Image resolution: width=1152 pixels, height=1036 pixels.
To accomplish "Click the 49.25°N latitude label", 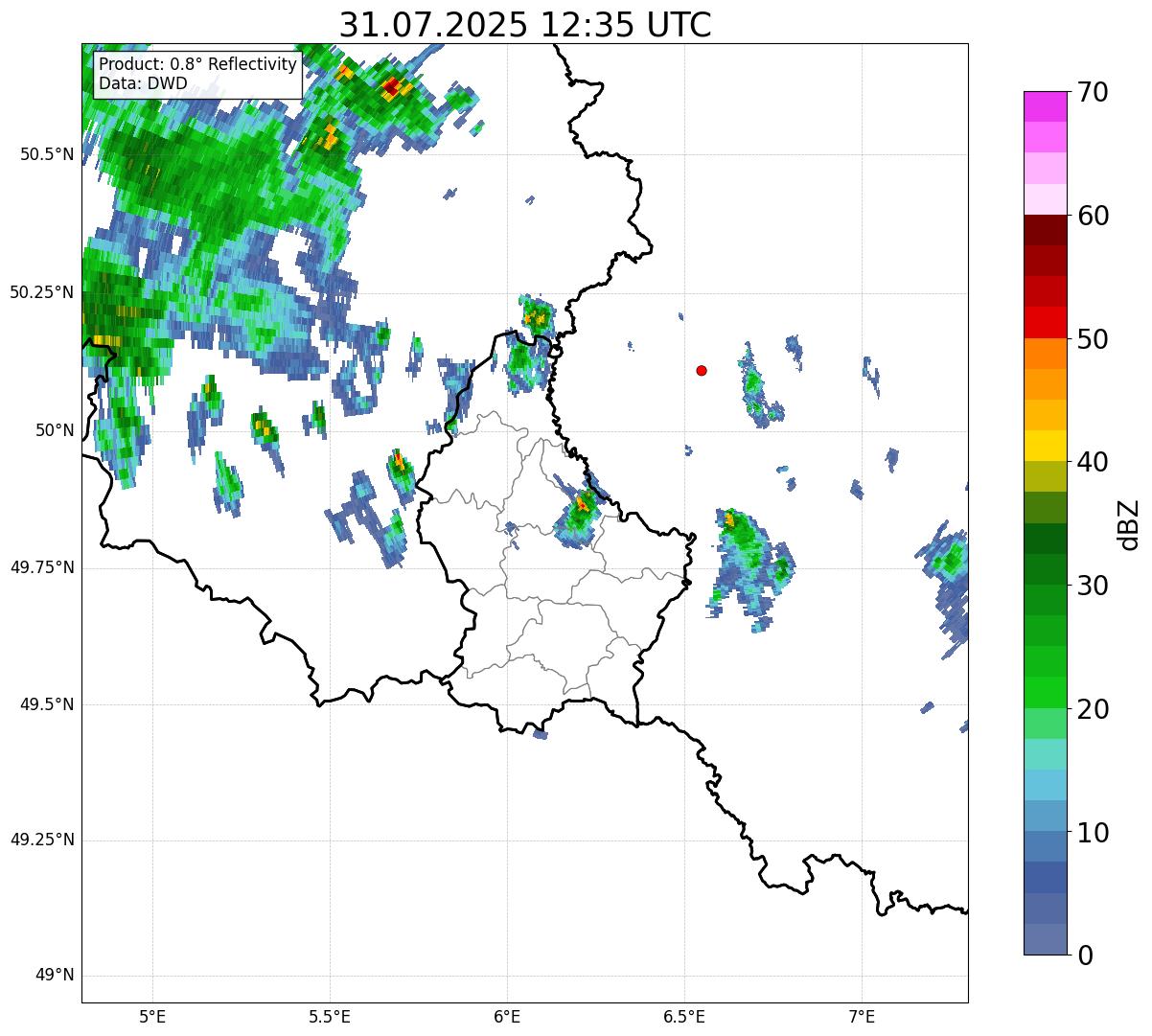I will pyautogui.click(x=42, y=840).
